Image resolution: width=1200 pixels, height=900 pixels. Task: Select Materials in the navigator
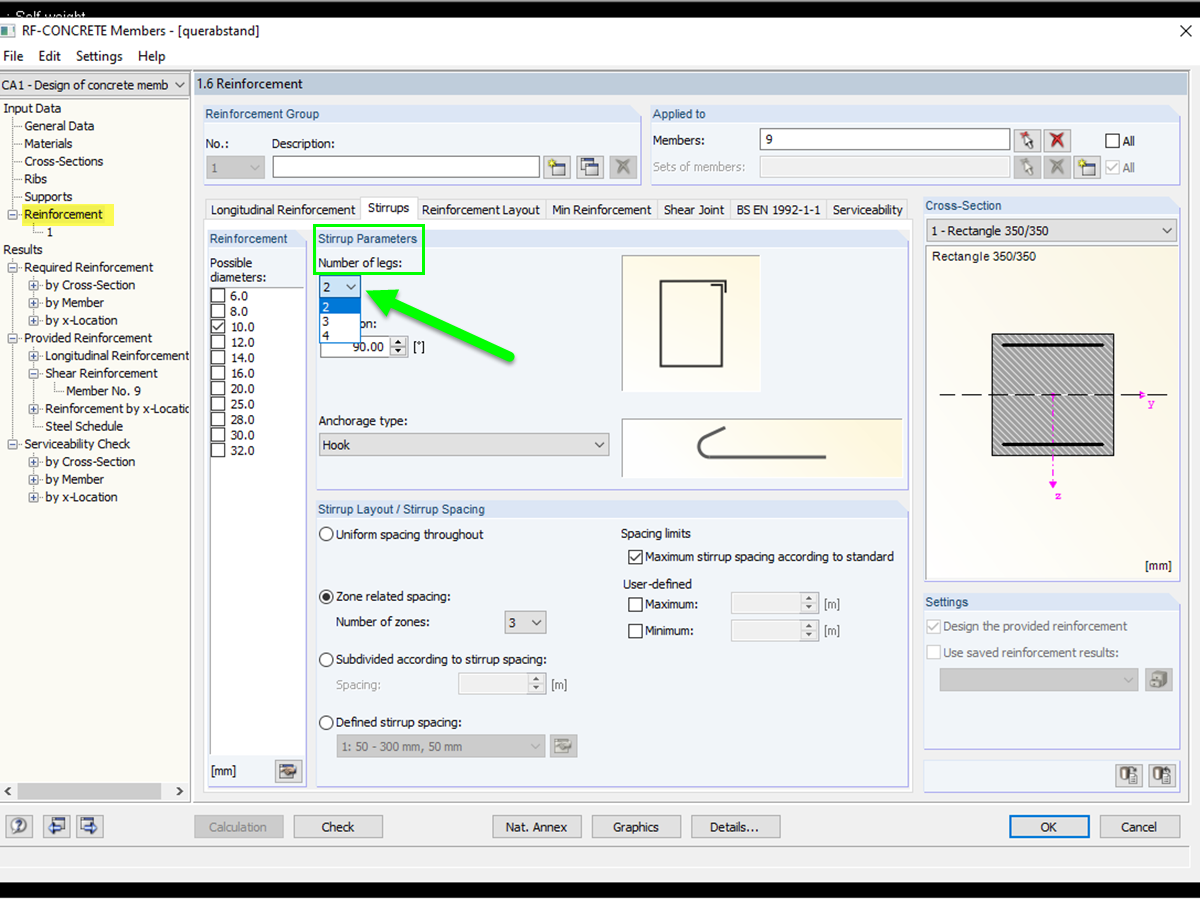click(x=48, y=144)
